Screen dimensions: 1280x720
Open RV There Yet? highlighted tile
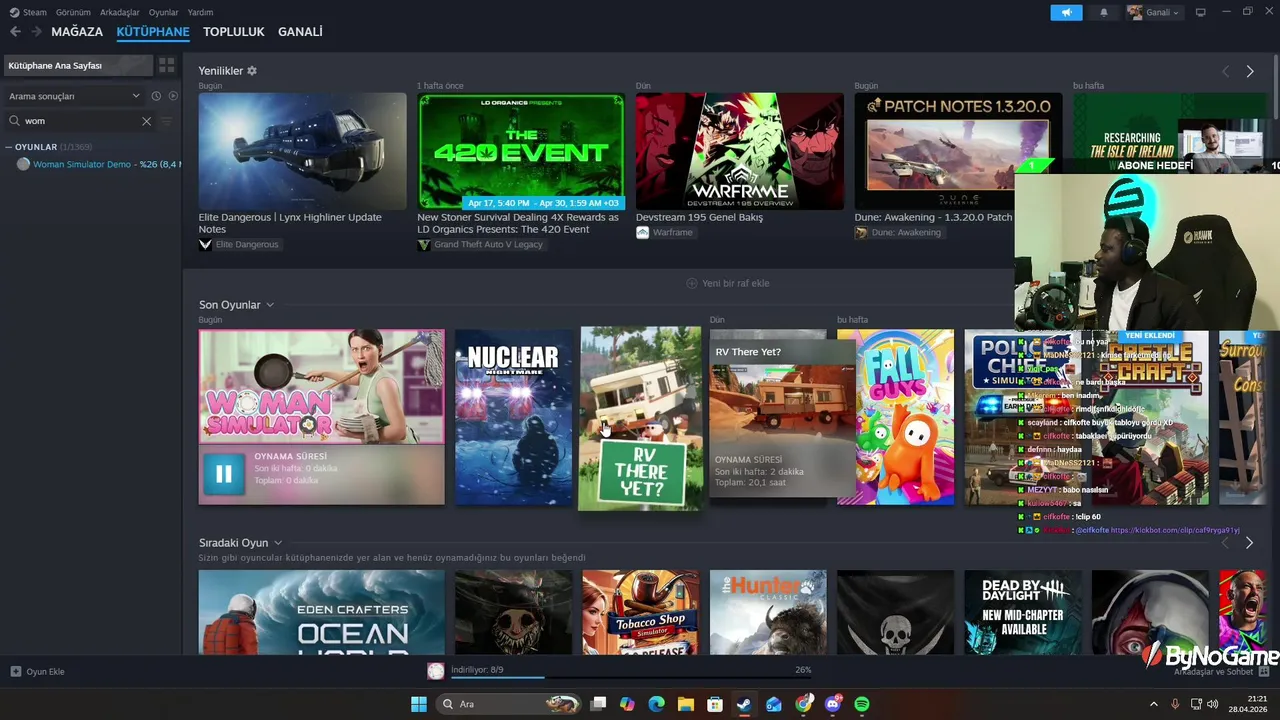click(640, 418)
